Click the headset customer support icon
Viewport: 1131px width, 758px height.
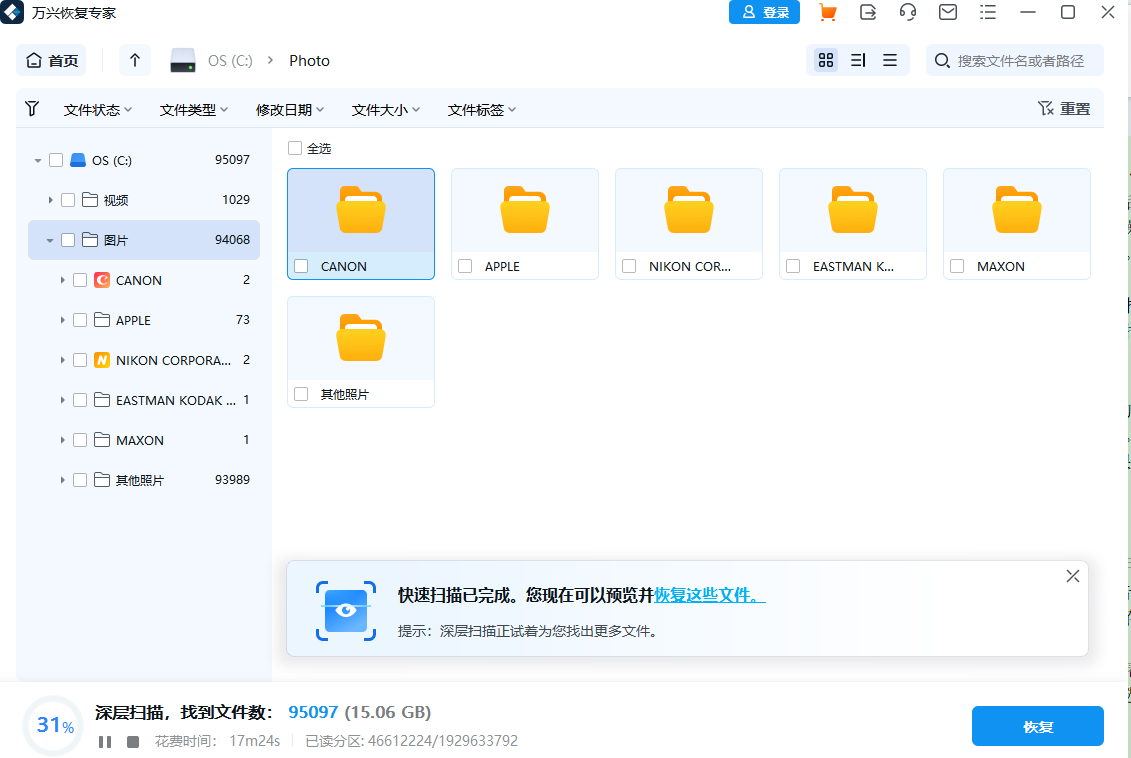coord(907,12)
